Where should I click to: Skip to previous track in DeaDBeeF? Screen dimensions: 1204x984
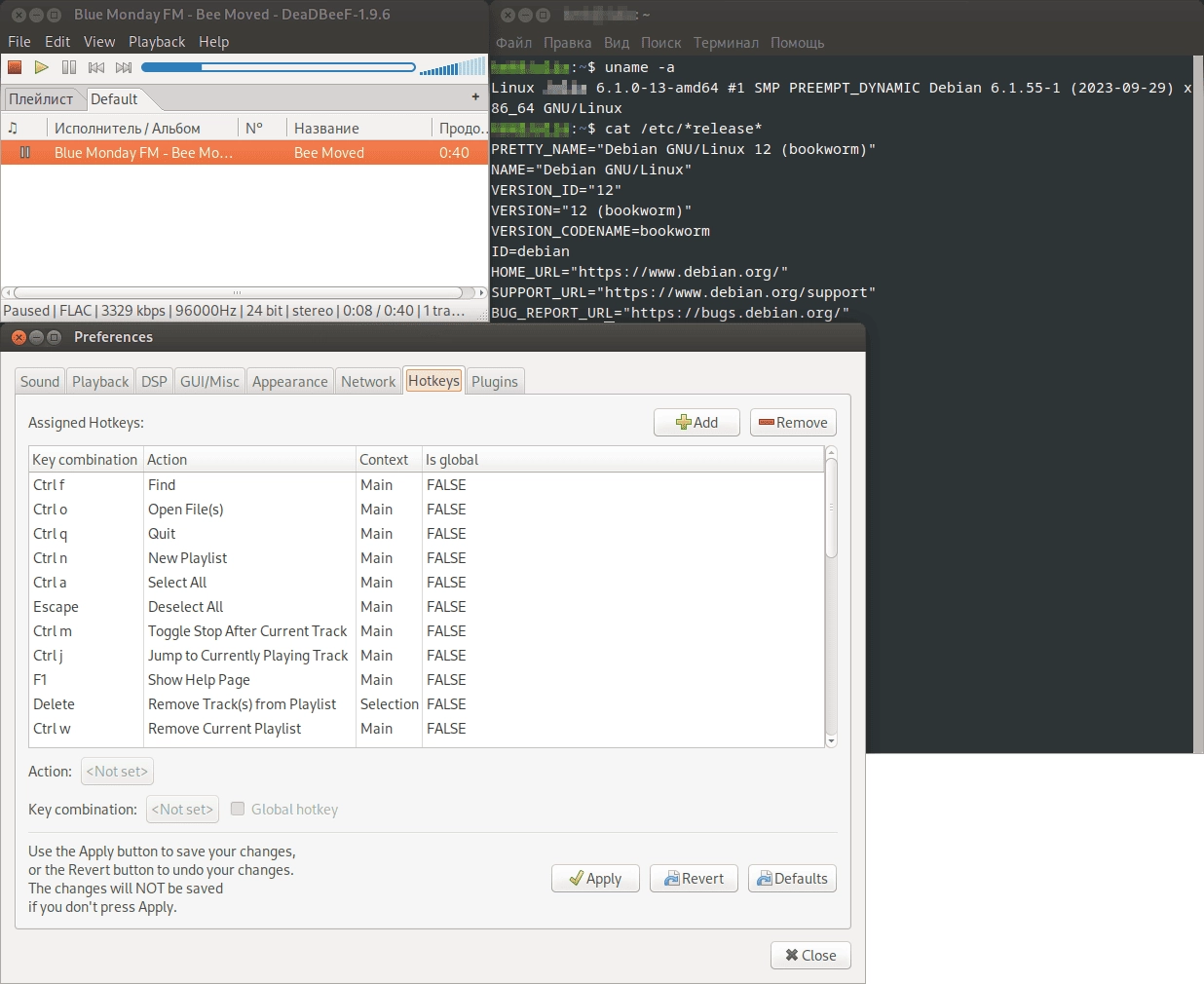96,67
